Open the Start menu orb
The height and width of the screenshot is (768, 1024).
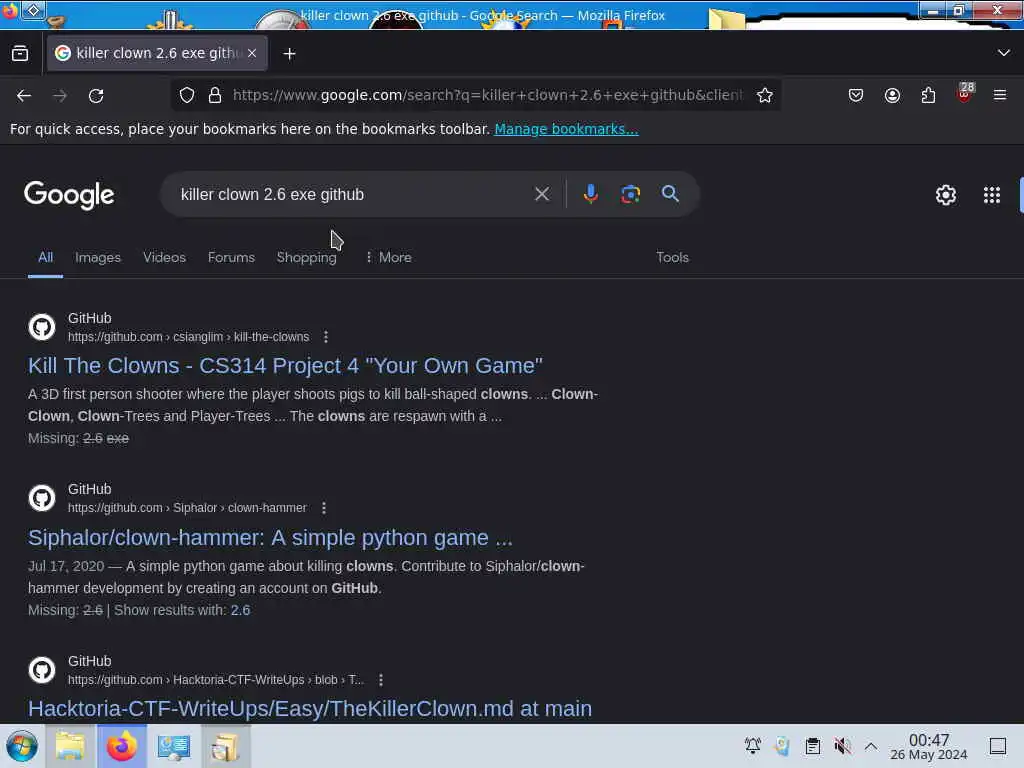(22, 746)
